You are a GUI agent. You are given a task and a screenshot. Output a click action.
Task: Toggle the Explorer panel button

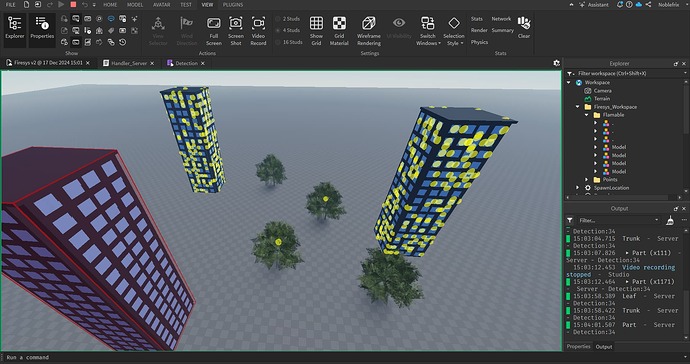[x=15, y=29]
